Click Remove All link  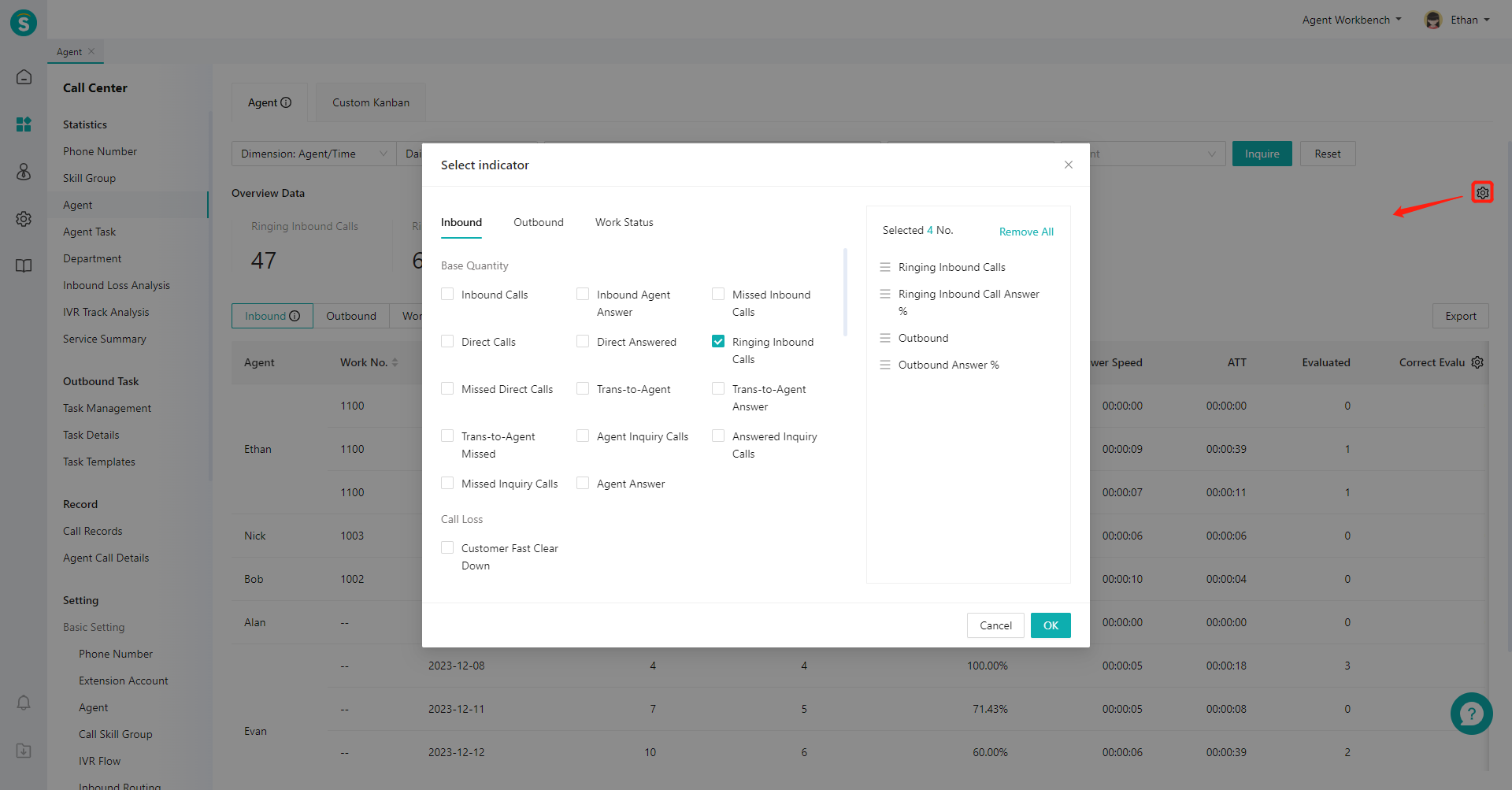pyautogui.click(x=1026, y=232)
